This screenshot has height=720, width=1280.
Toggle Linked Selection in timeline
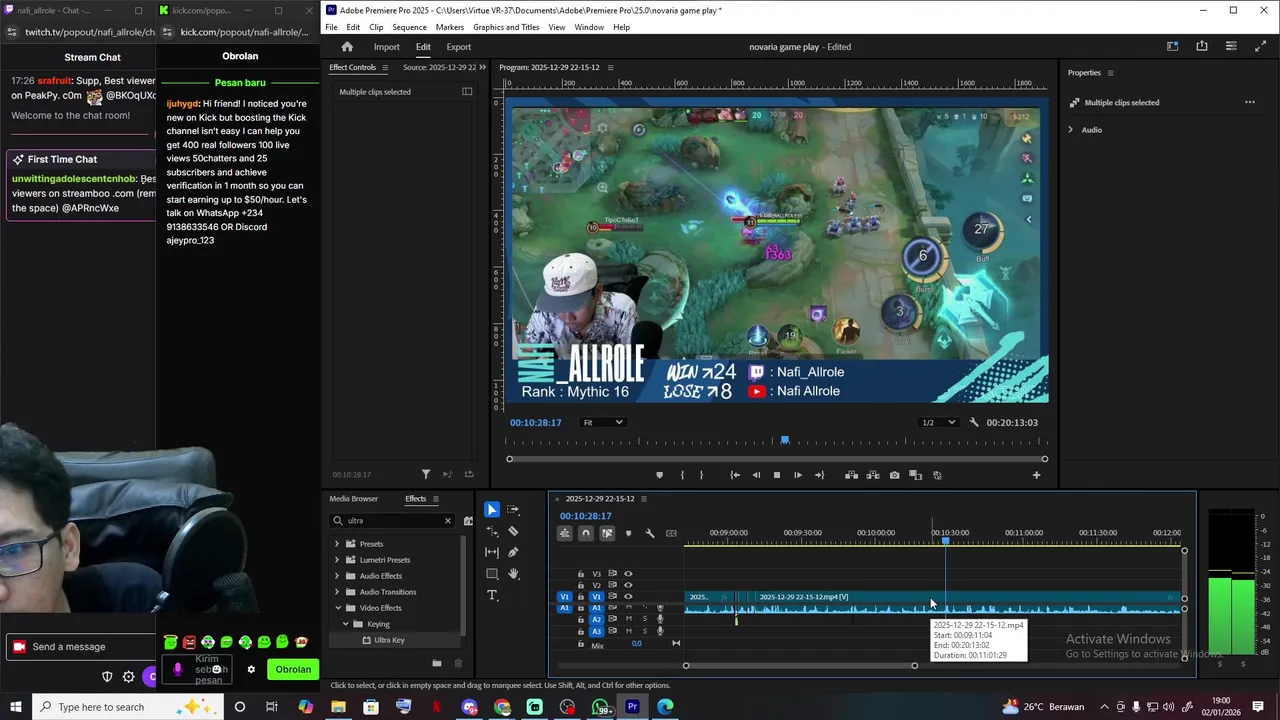coord(607,533)
